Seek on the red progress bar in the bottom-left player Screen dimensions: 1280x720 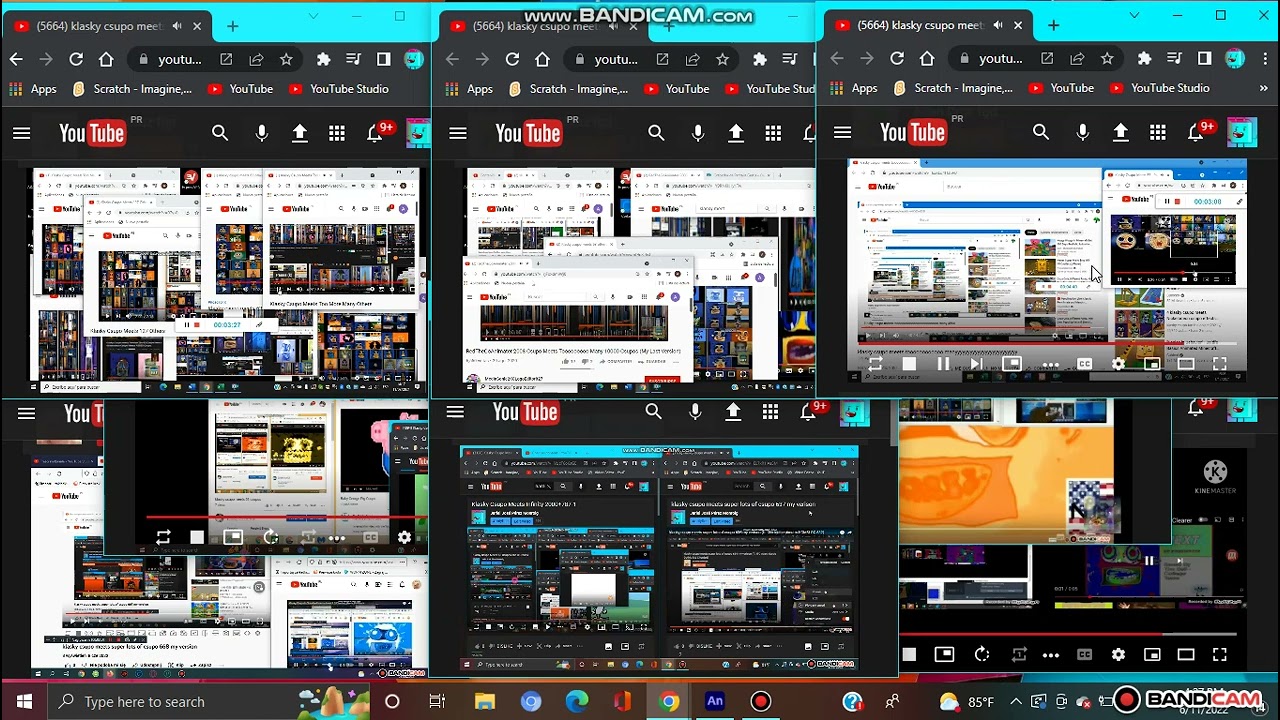click(x=287, y=518)
